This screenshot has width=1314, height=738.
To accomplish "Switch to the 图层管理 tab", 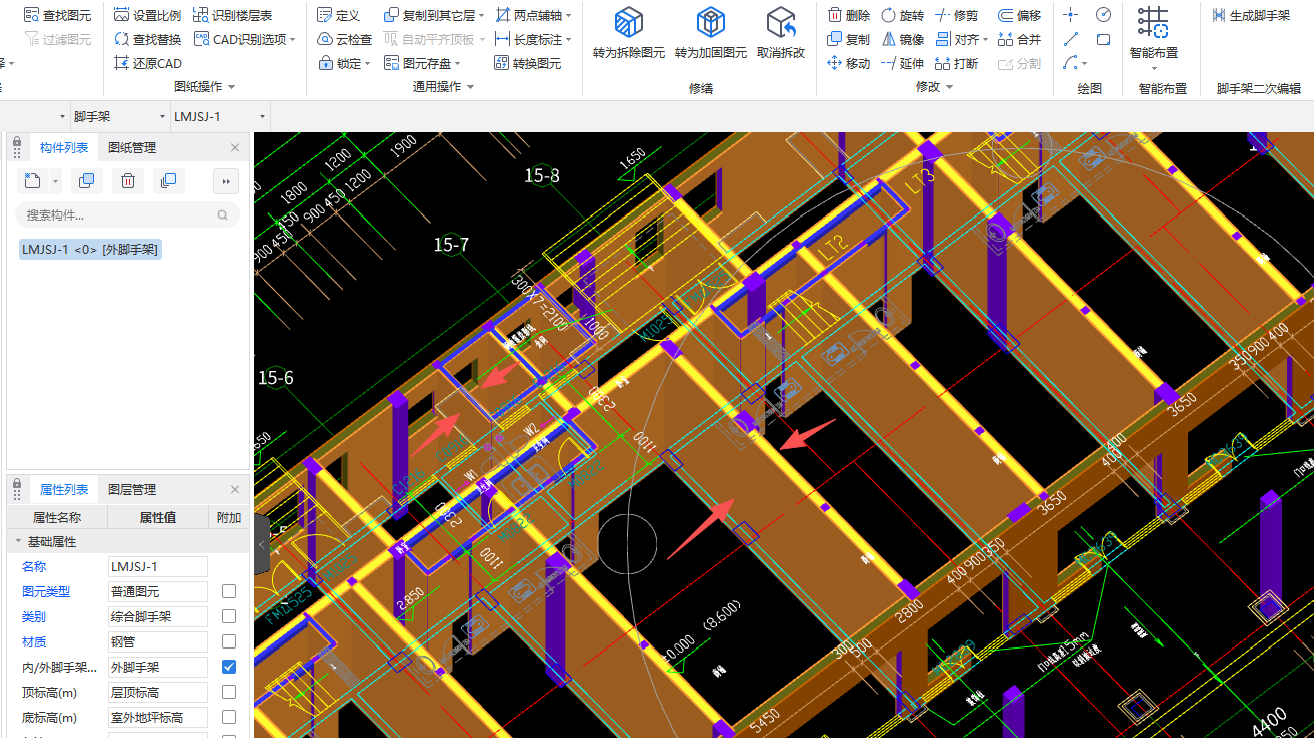I will (x=132, y=489).
